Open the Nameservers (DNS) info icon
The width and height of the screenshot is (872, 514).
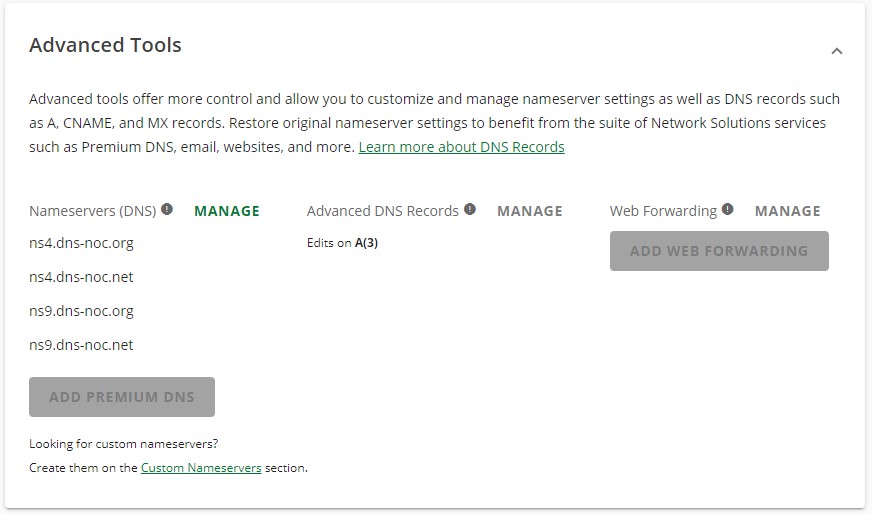(167, 209)
